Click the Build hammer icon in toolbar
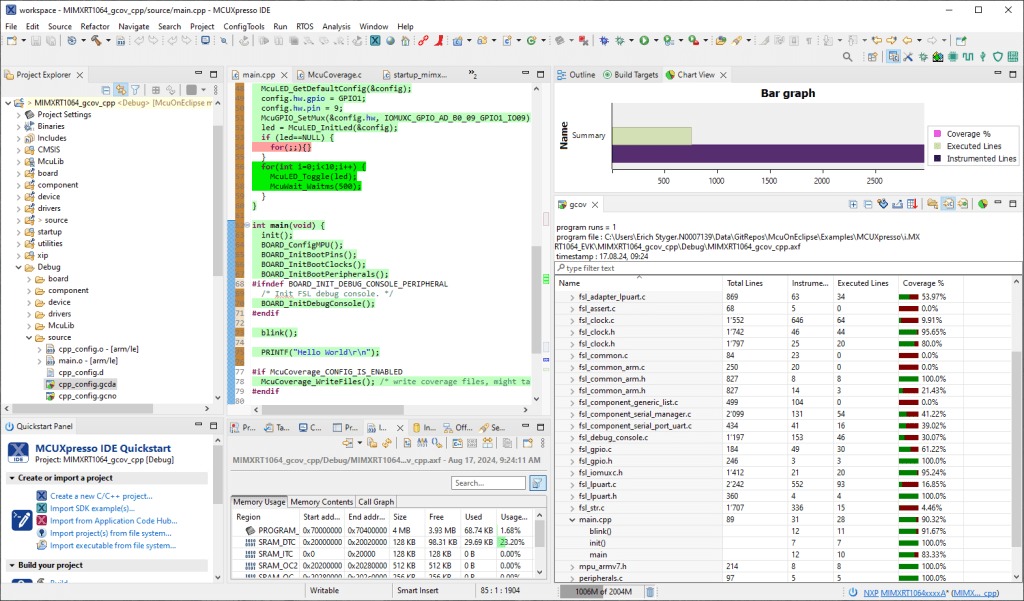The image size is (1024, 601). click(98, 41)
